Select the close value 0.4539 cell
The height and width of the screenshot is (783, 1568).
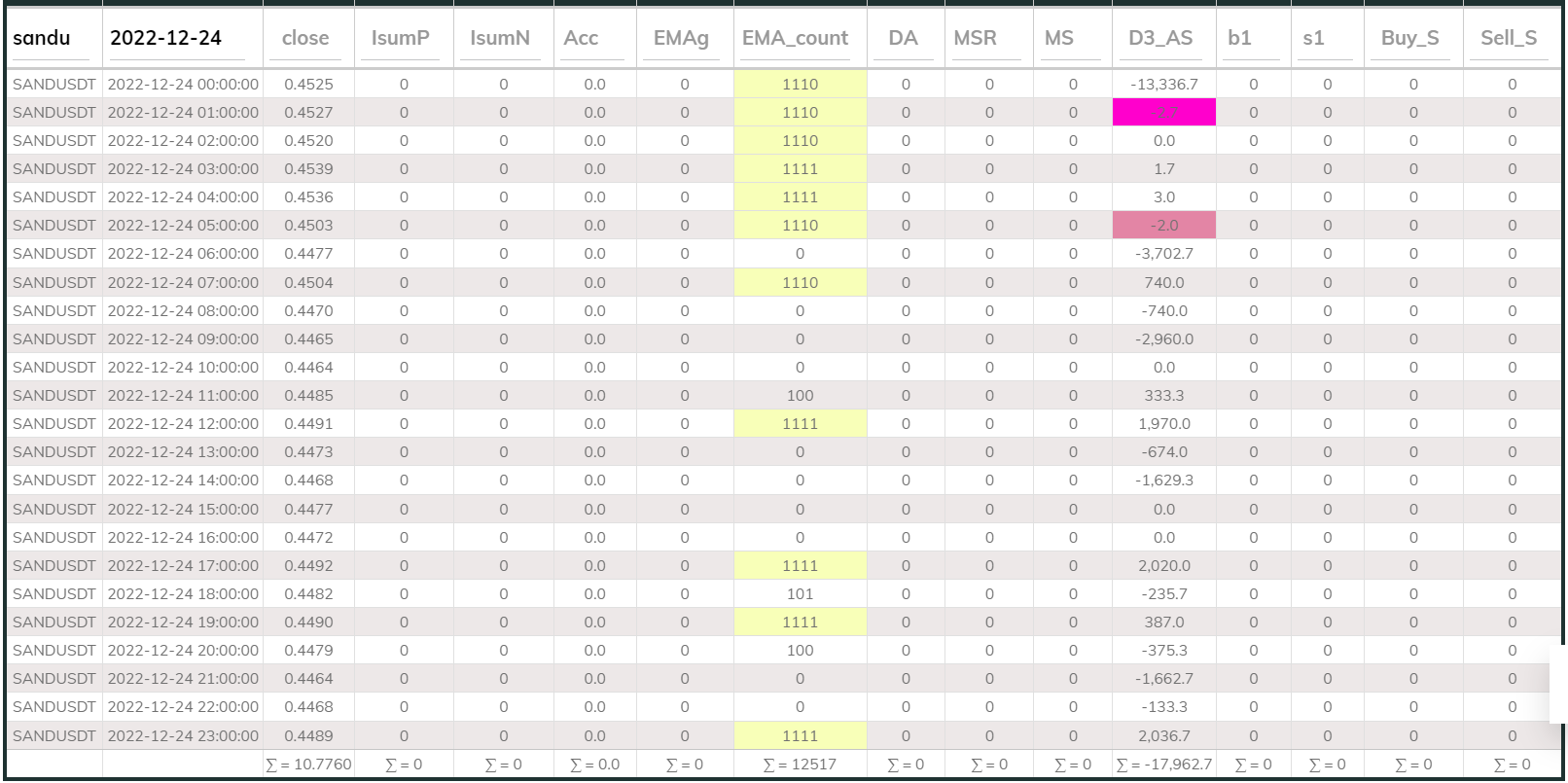click(308, 169)
